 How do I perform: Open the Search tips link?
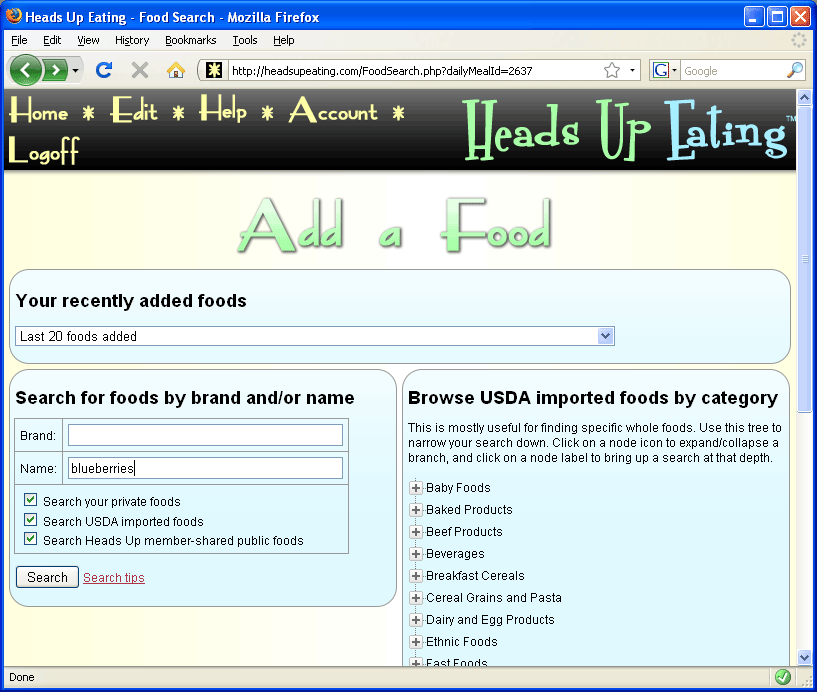point(114,577)
